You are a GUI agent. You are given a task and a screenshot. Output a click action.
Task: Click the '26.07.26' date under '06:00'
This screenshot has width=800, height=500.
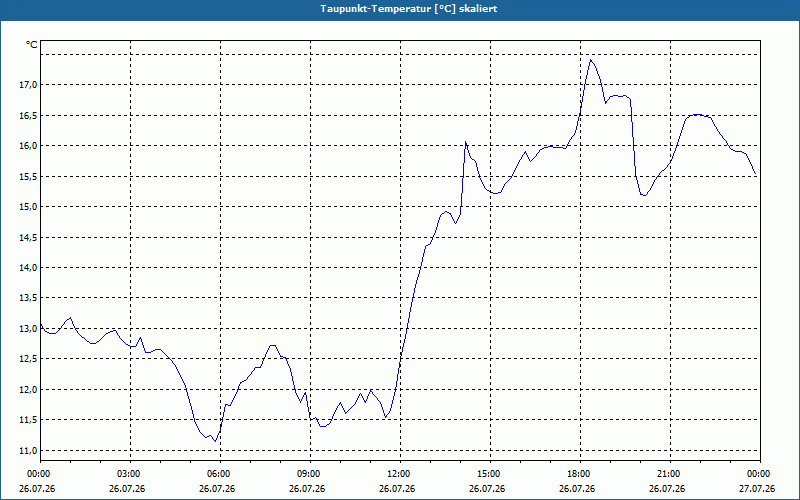(217, 489)
